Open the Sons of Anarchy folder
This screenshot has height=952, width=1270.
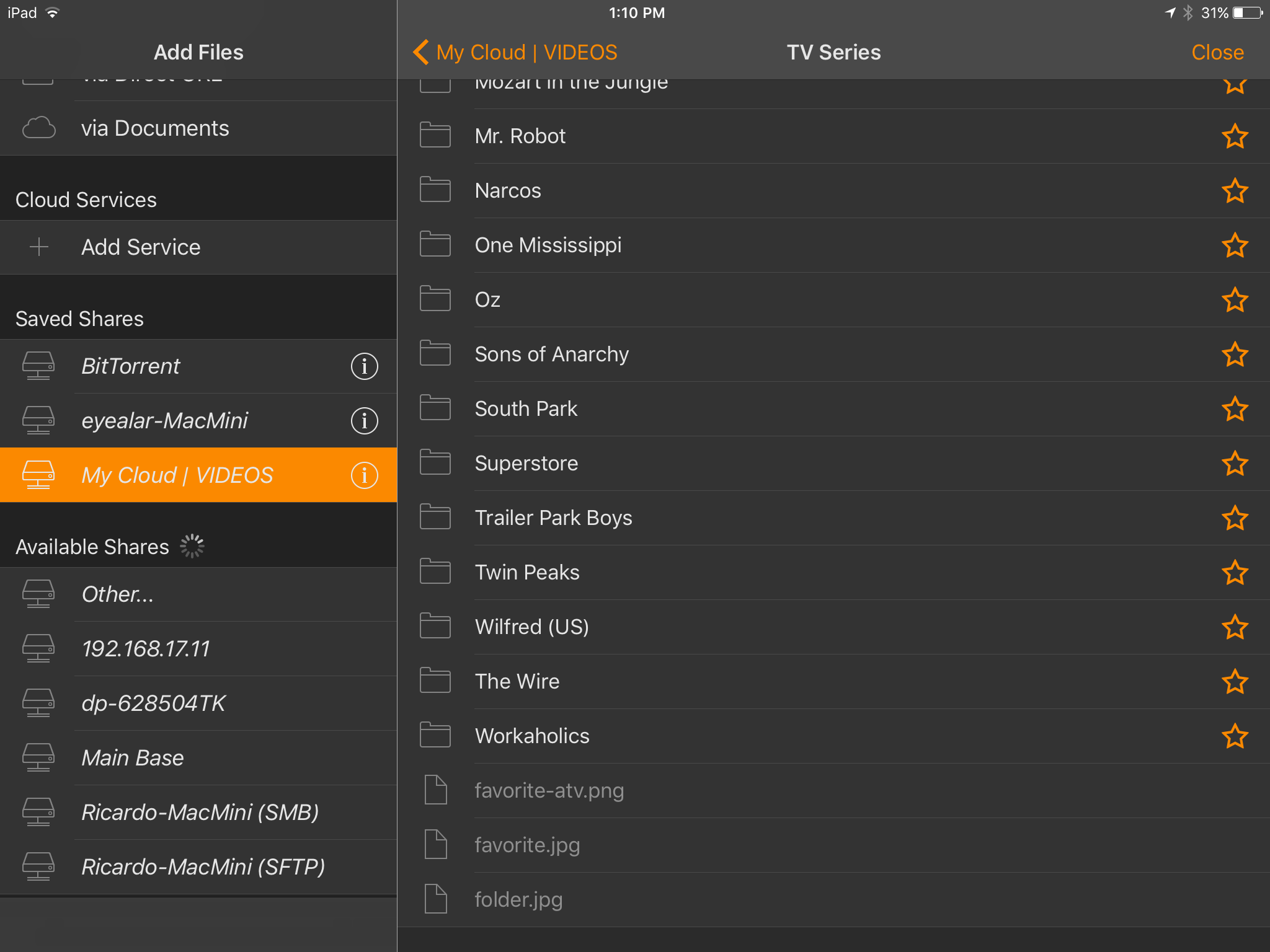pyautogui.click(x=551, y=354)
